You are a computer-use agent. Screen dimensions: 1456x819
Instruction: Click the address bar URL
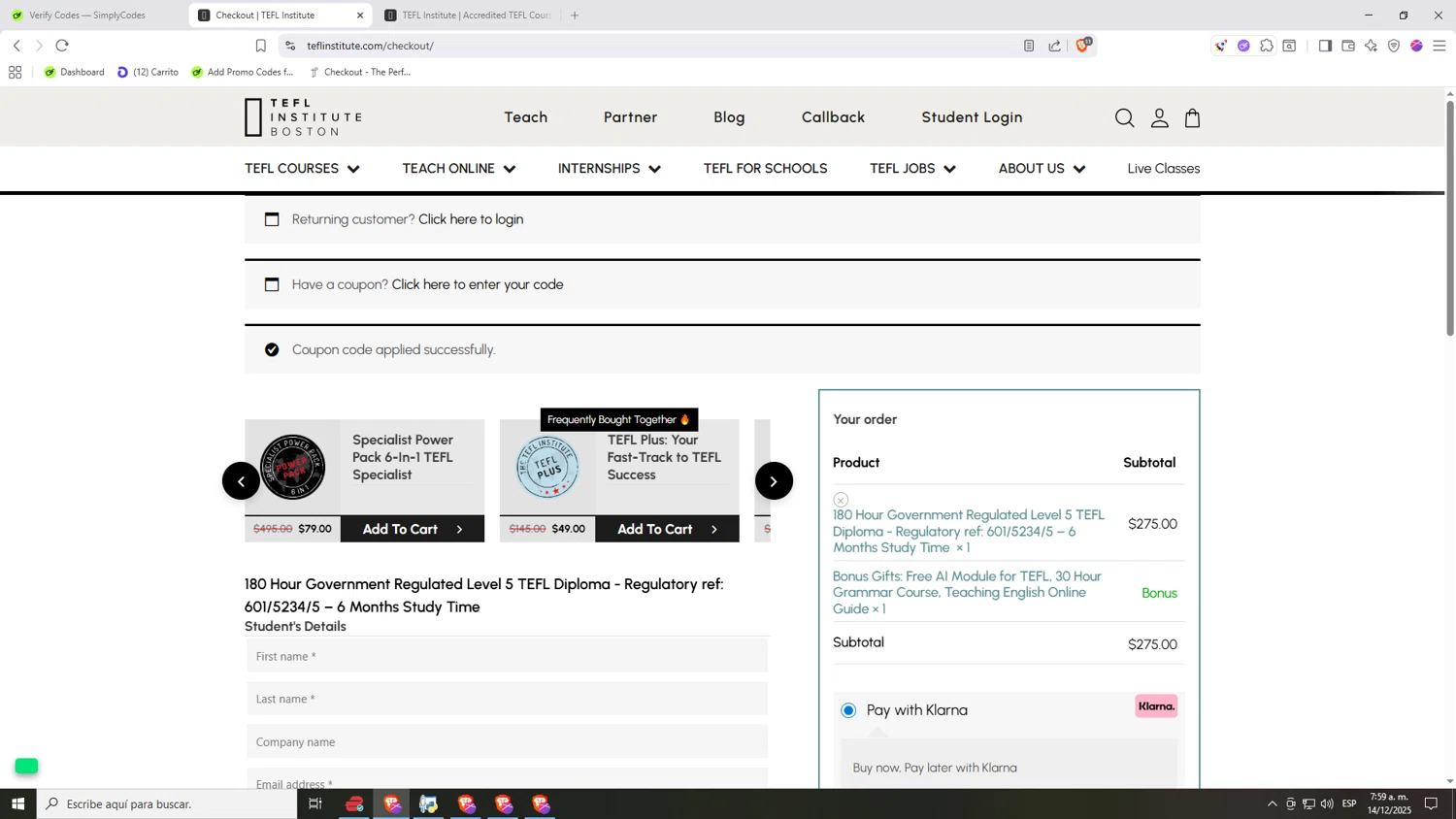click(370, 46)
